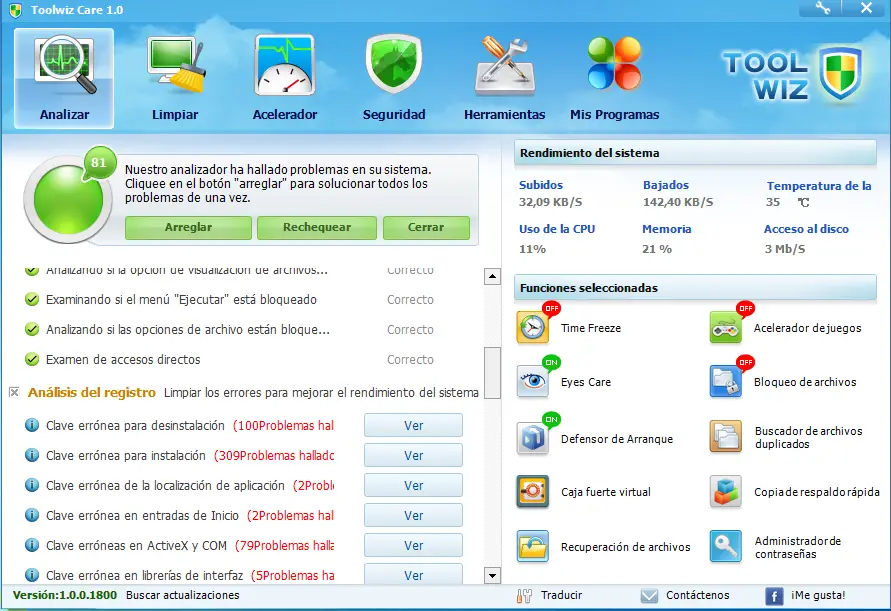This screenshot has height=611, width=891.
Task: Toggle the ON badge on Eyes Care
Action: point(551,362)
